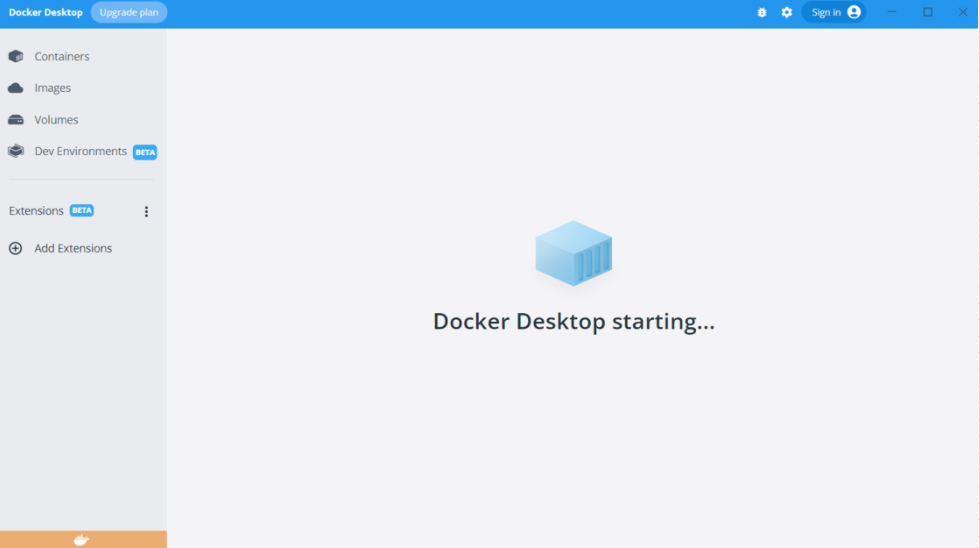Click the Docker Desktop title text
The image size is (979, 548).
click(x=46, y=12)
